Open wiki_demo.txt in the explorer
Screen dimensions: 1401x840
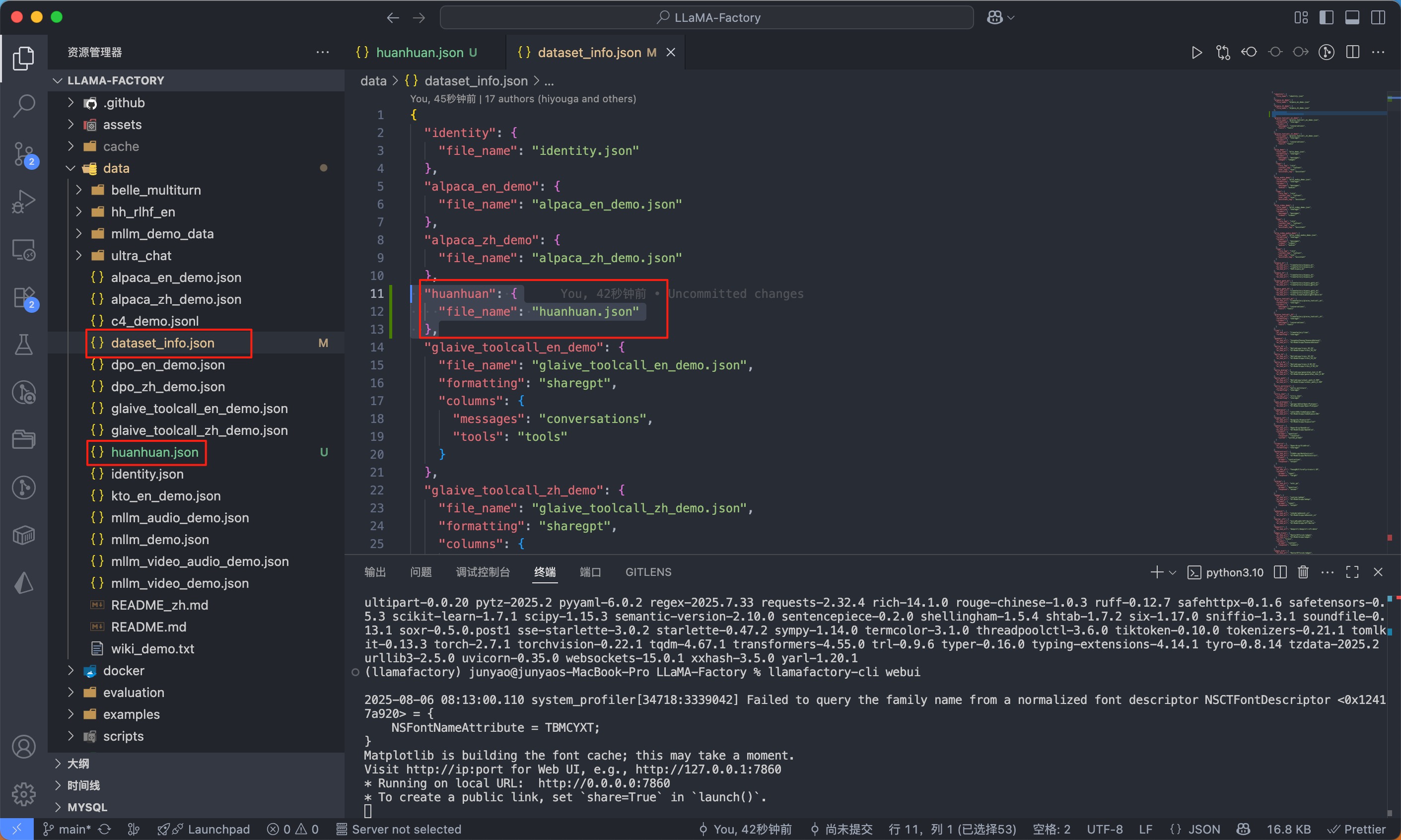tap(196, 649)
